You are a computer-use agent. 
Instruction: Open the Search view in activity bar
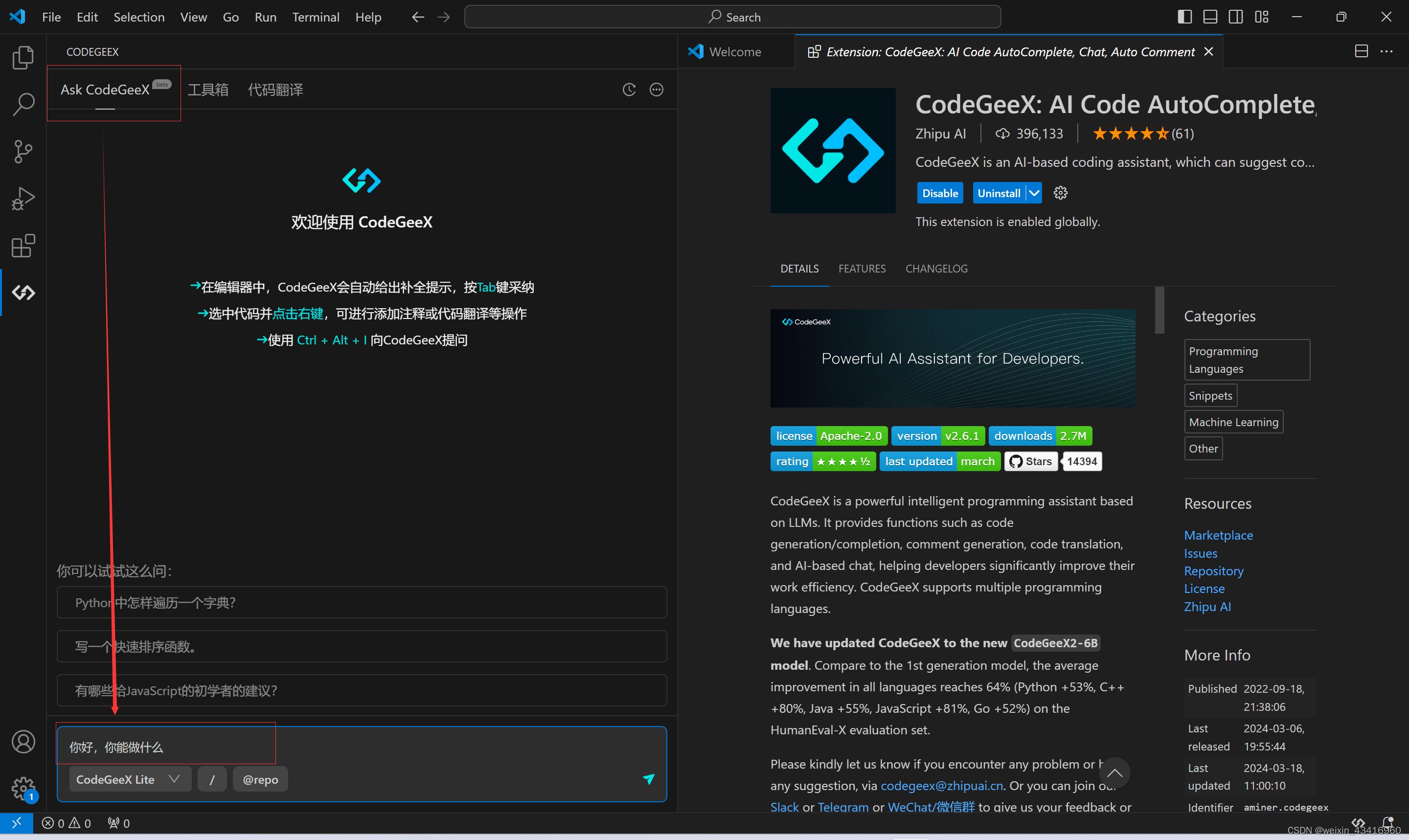23,104
